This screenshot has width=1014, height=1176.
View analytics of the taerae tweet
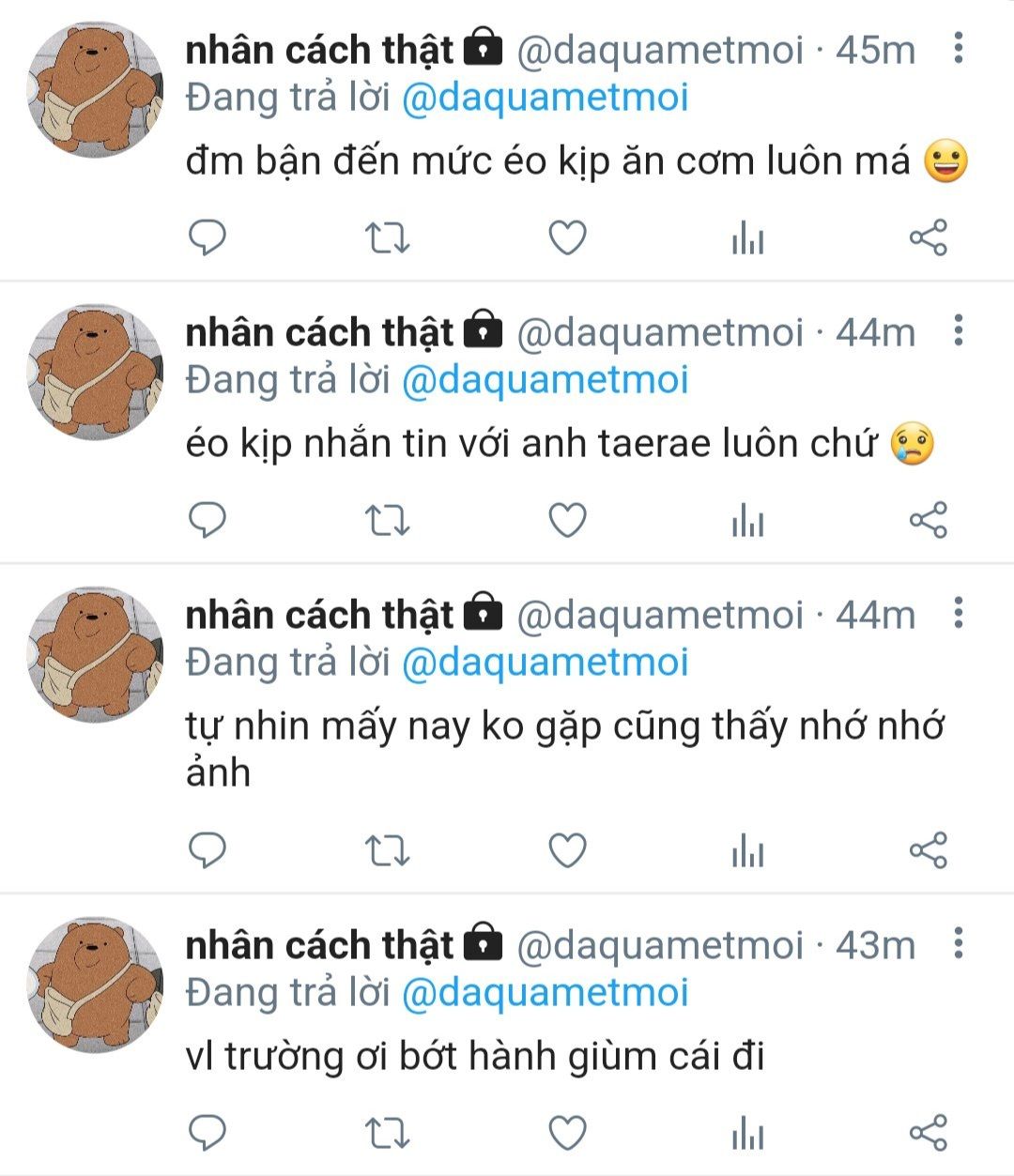tap(747, 520)
